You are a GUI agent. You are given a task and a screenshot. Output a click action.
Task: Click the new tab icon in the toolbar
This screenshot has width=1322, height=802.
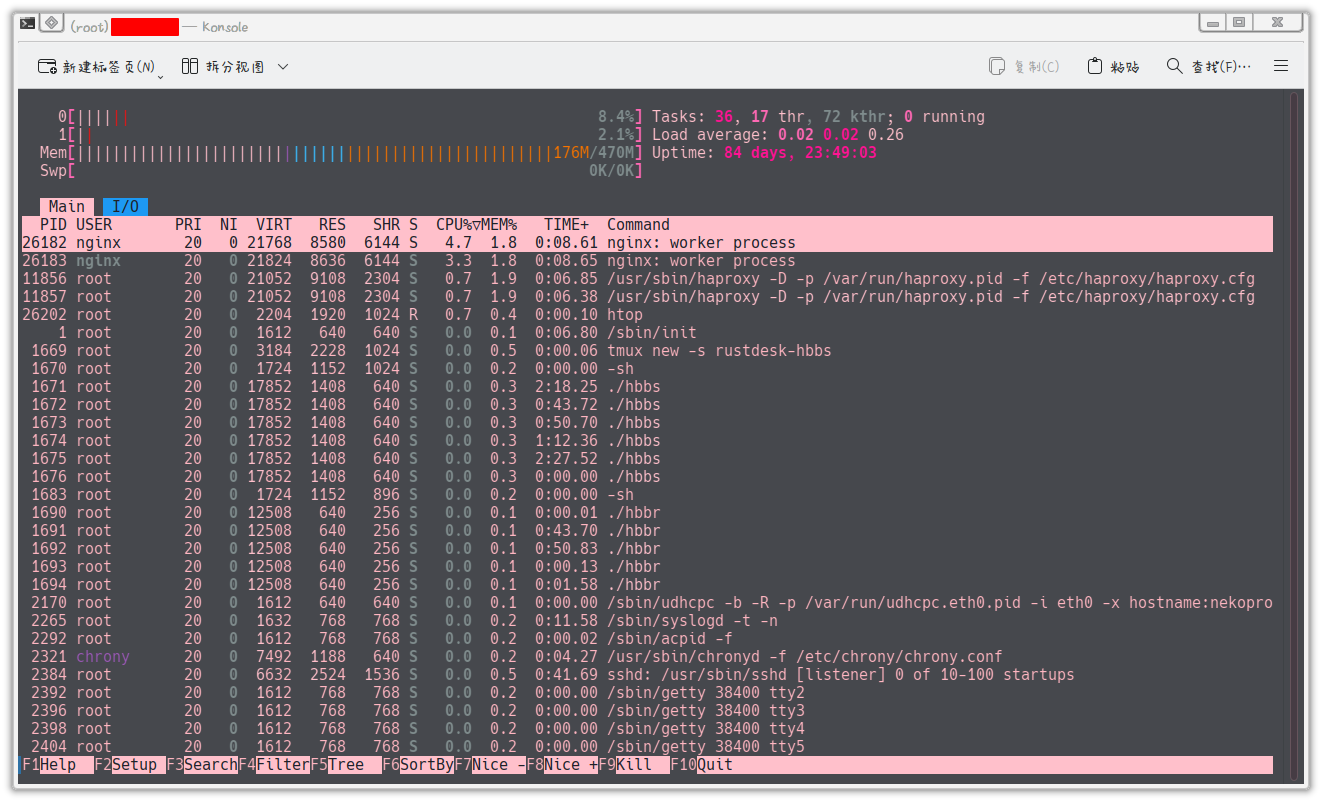(x=47, y=66)
